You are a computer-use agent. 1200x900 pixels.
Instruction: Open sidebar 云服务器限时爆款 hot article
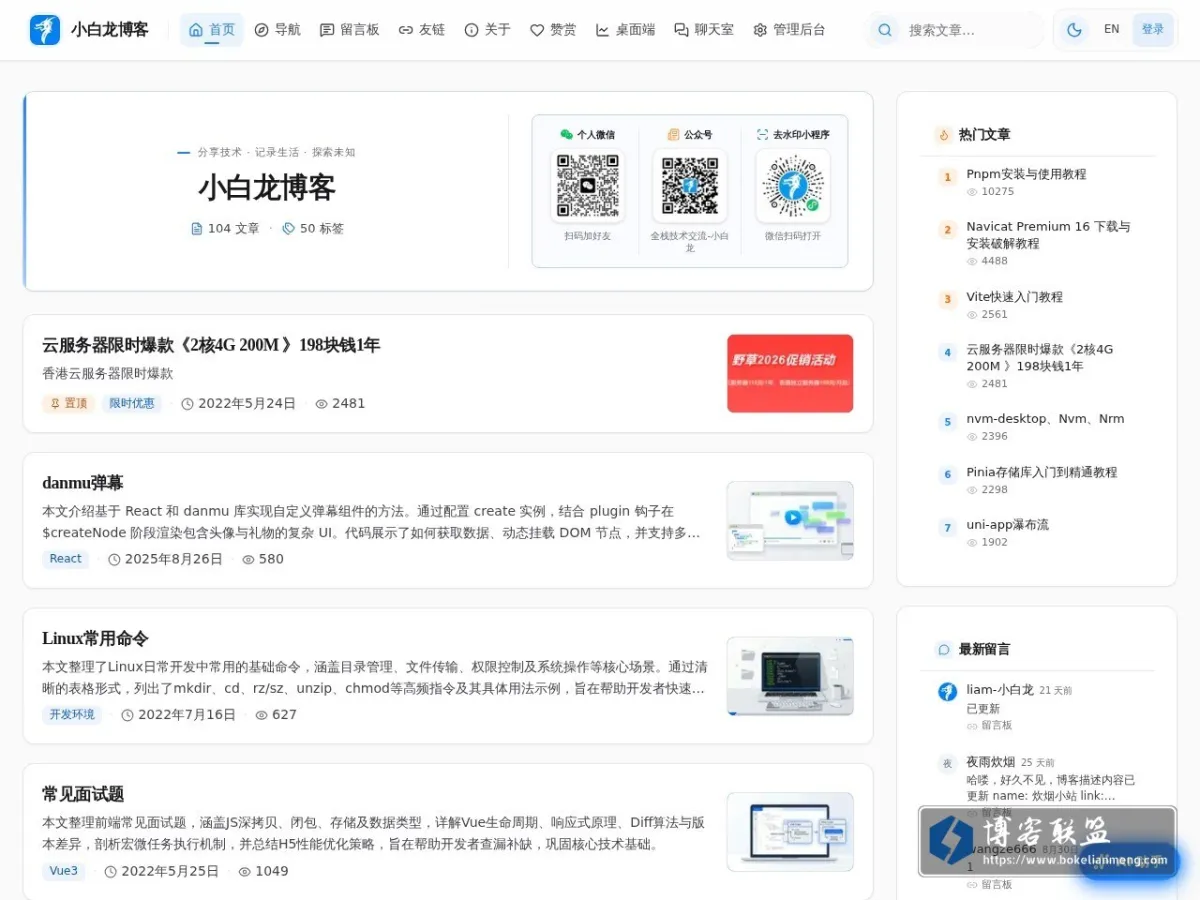coord(1039,358)
